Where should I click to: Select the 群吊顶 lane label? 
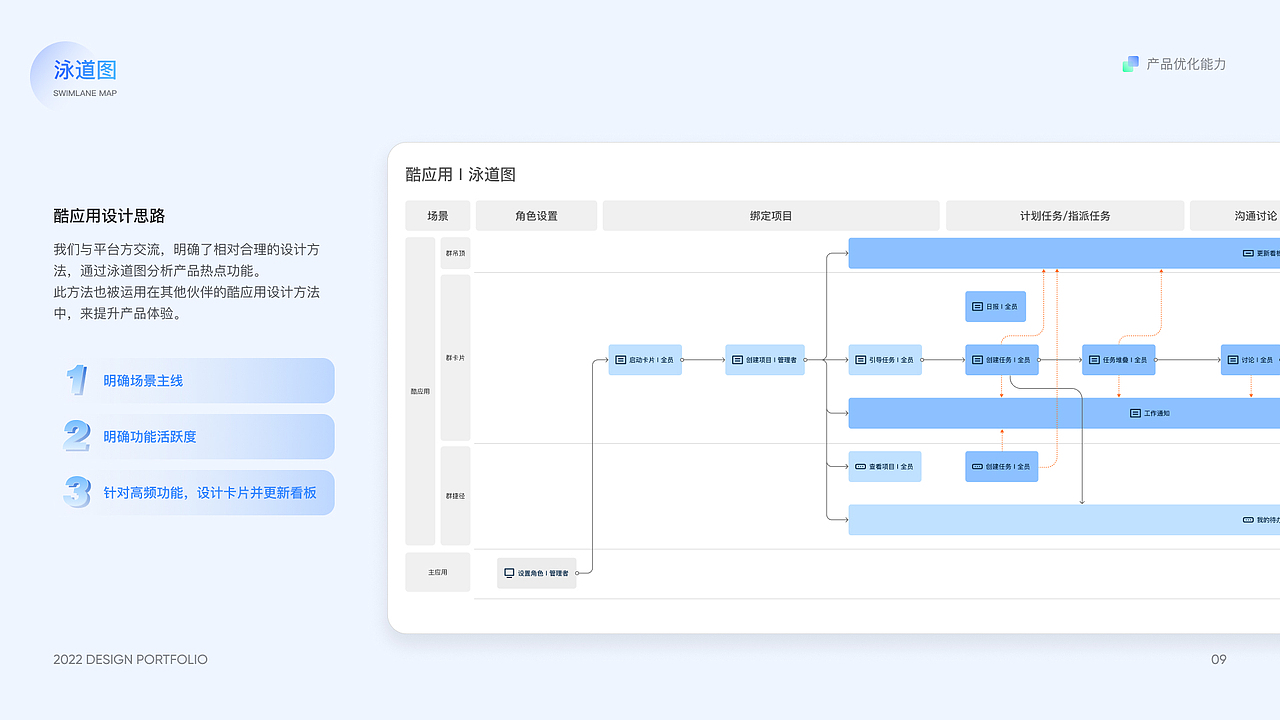pyautogui.click(x=455, y=253)
